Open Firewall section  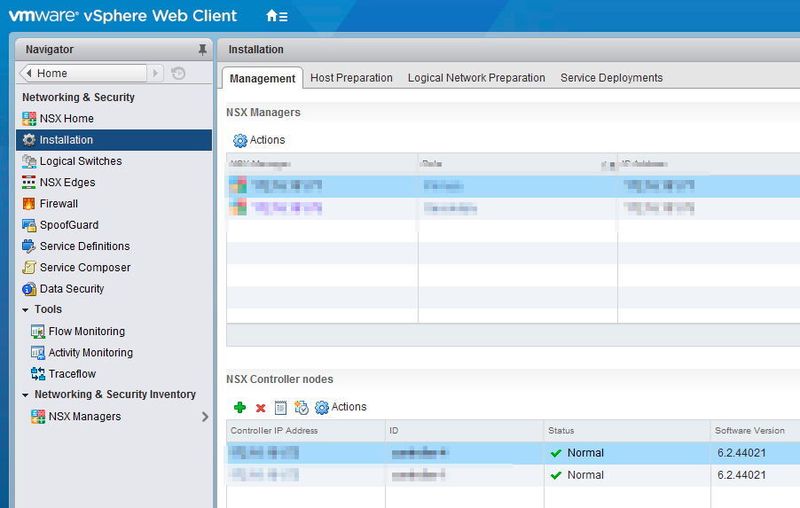tap(59, 204)
